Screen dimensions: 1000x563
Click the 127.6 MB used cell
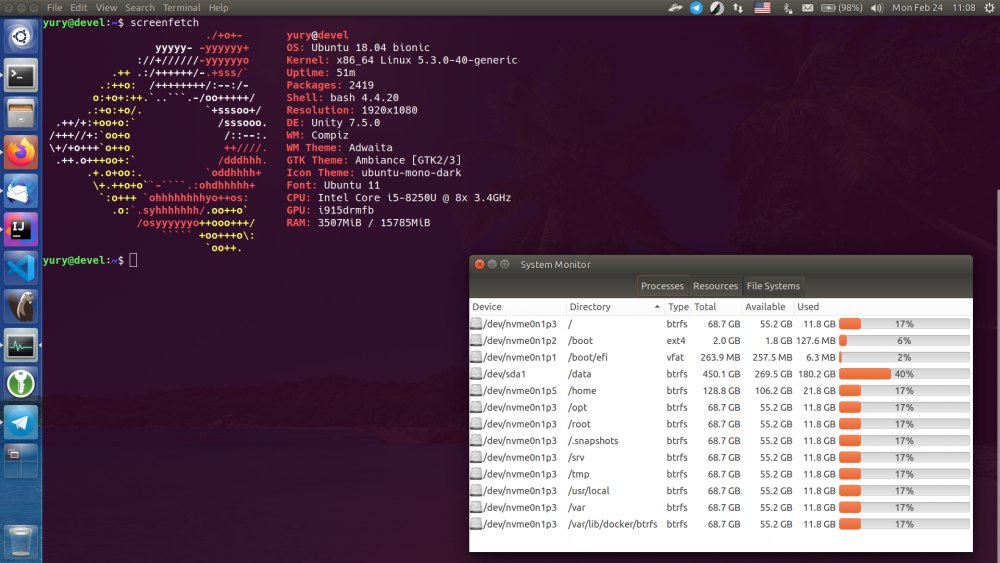[816, 341]
